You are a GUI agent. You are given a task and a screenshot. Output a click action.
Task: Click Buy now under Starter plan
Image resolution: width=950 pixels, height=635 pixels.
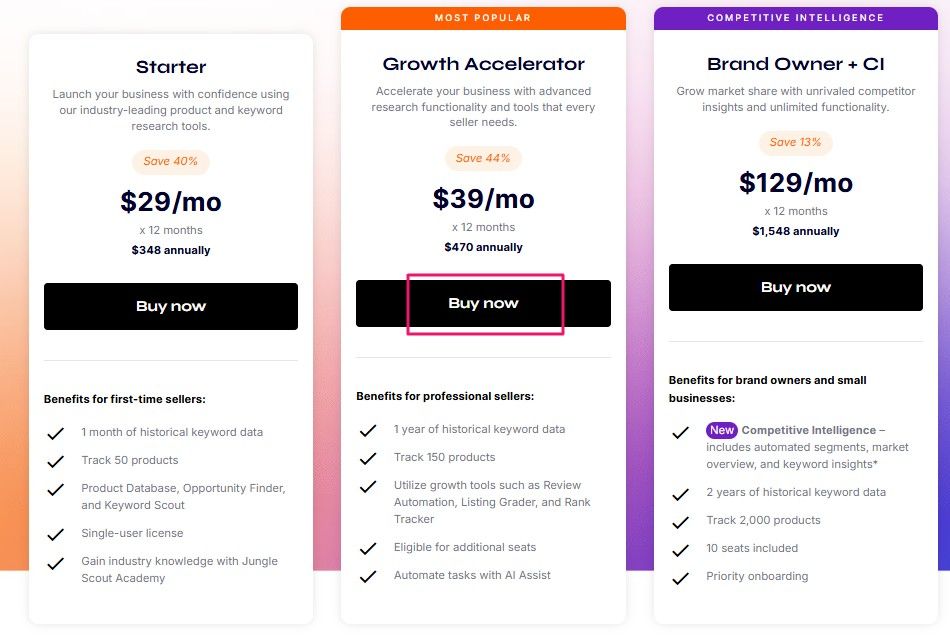tap(171, 306)
